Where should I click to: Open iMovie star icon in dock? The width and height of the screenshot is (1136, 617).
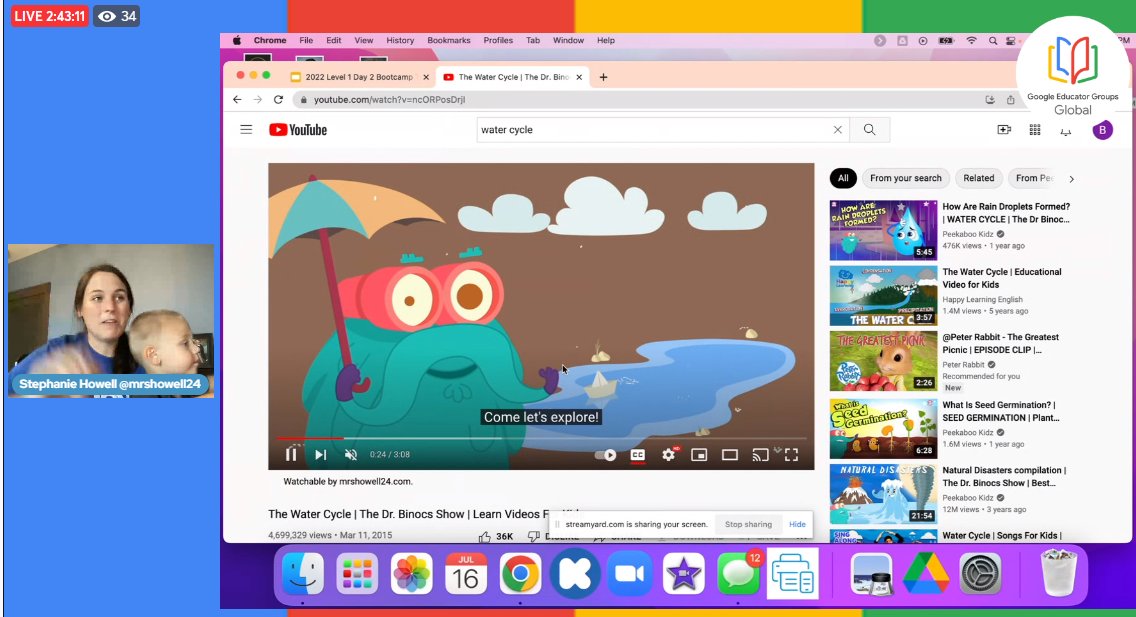pos(683,574)
